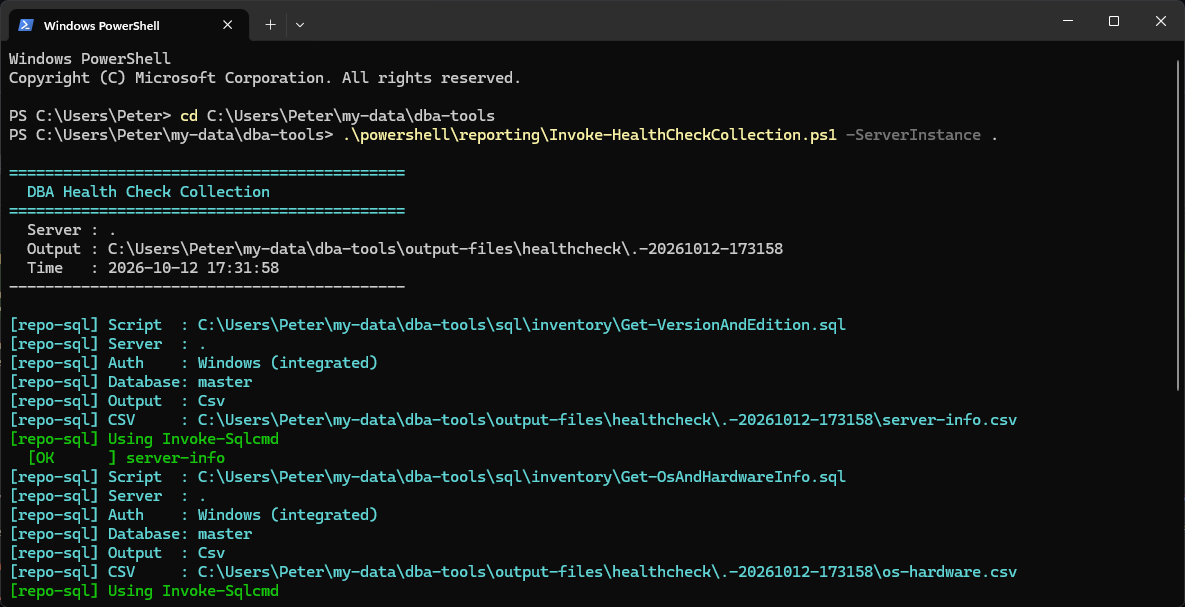Screen dimensions: 1185x607
Task: Click the 'Server : .' line under the heading
Action: tap(72, 230)
